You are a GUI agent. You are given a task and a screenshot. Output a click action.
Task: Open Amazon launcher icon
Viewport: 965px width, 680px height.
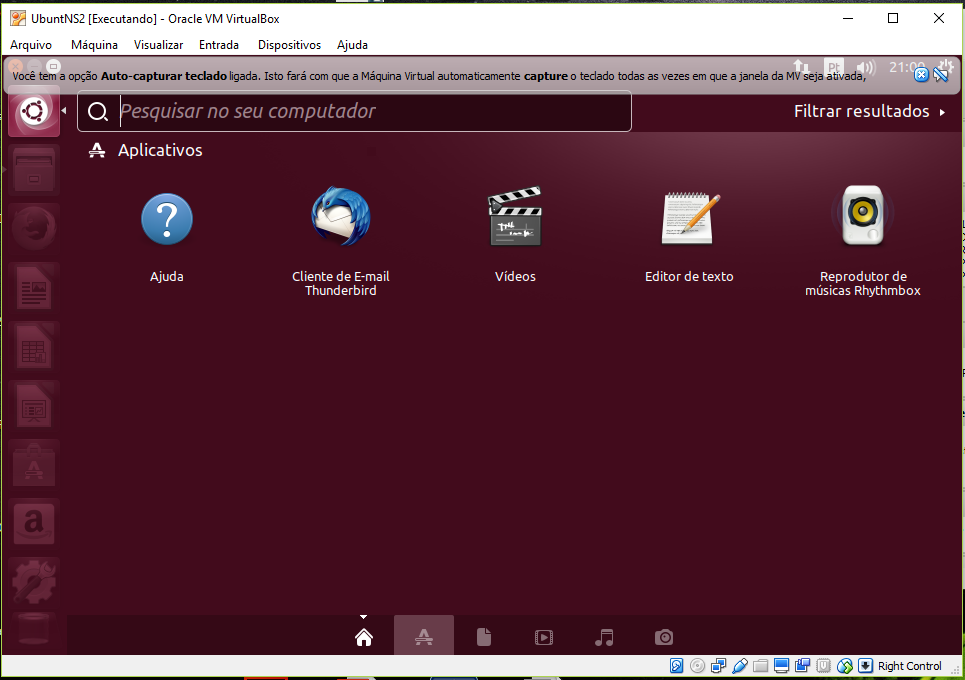click(x=34, y=524)
